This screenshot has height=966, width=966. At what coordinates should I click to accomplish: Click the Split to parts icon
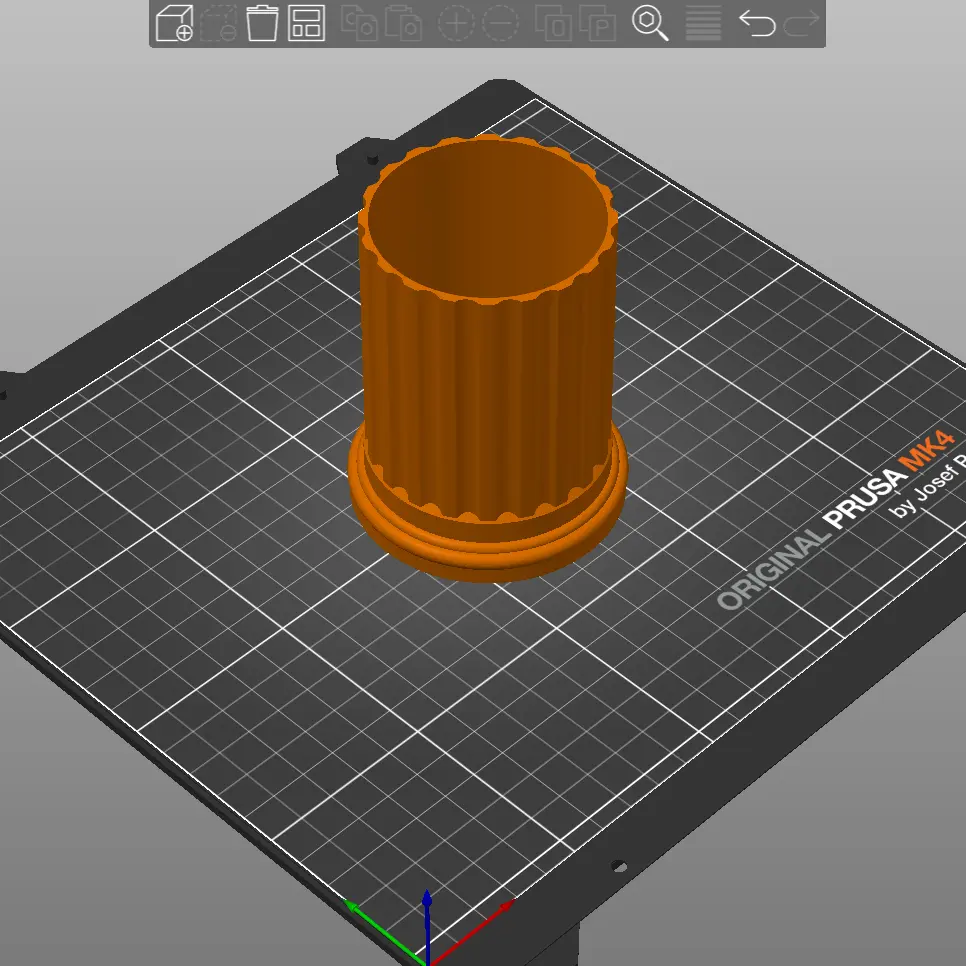[x=597, y=23]
